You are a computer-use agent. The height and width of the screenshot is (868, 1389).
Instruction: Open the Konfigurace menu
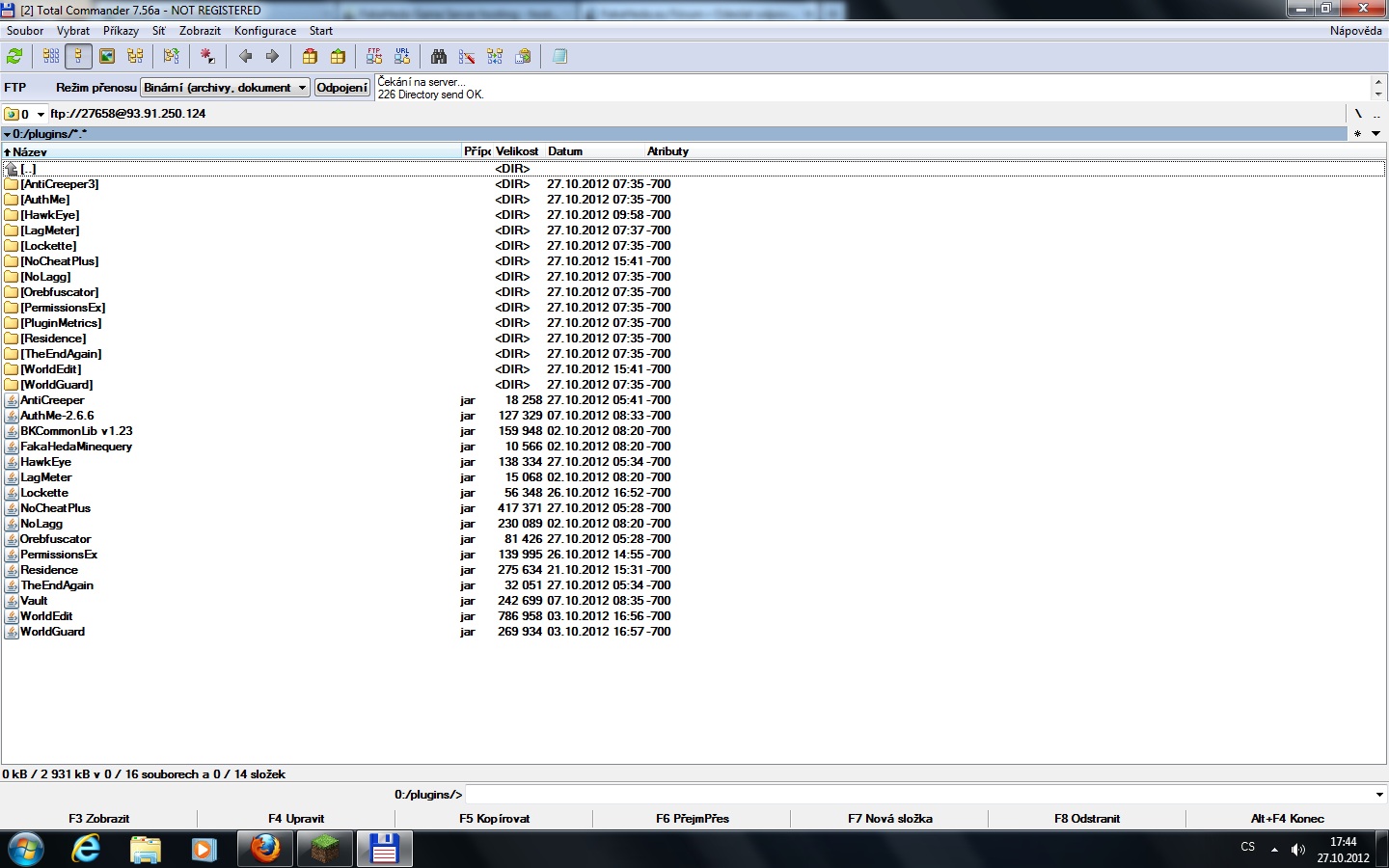coord(265,31)
